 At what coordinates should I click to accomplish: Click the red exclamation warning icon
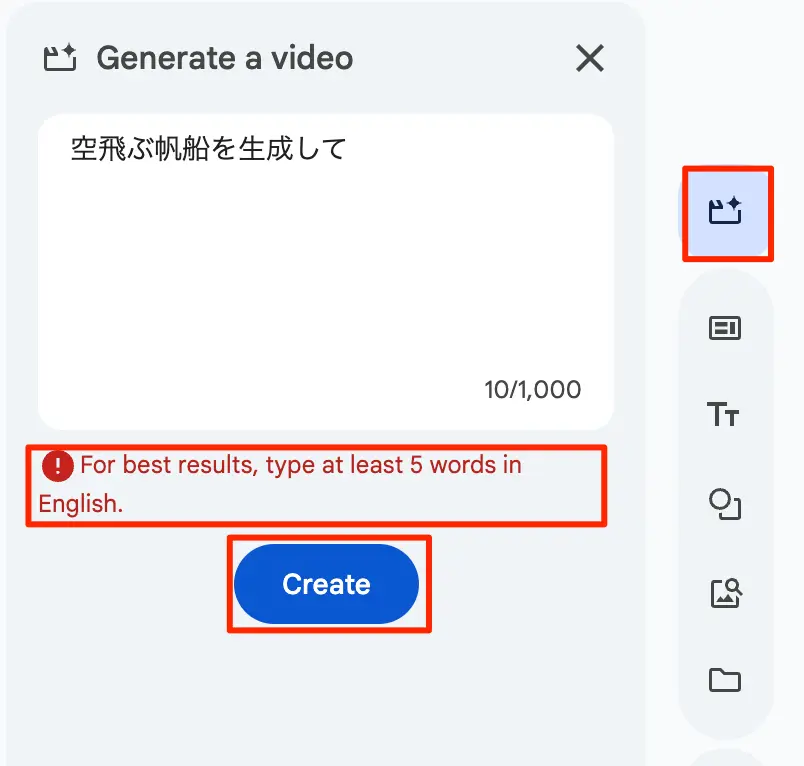[57, 466]
